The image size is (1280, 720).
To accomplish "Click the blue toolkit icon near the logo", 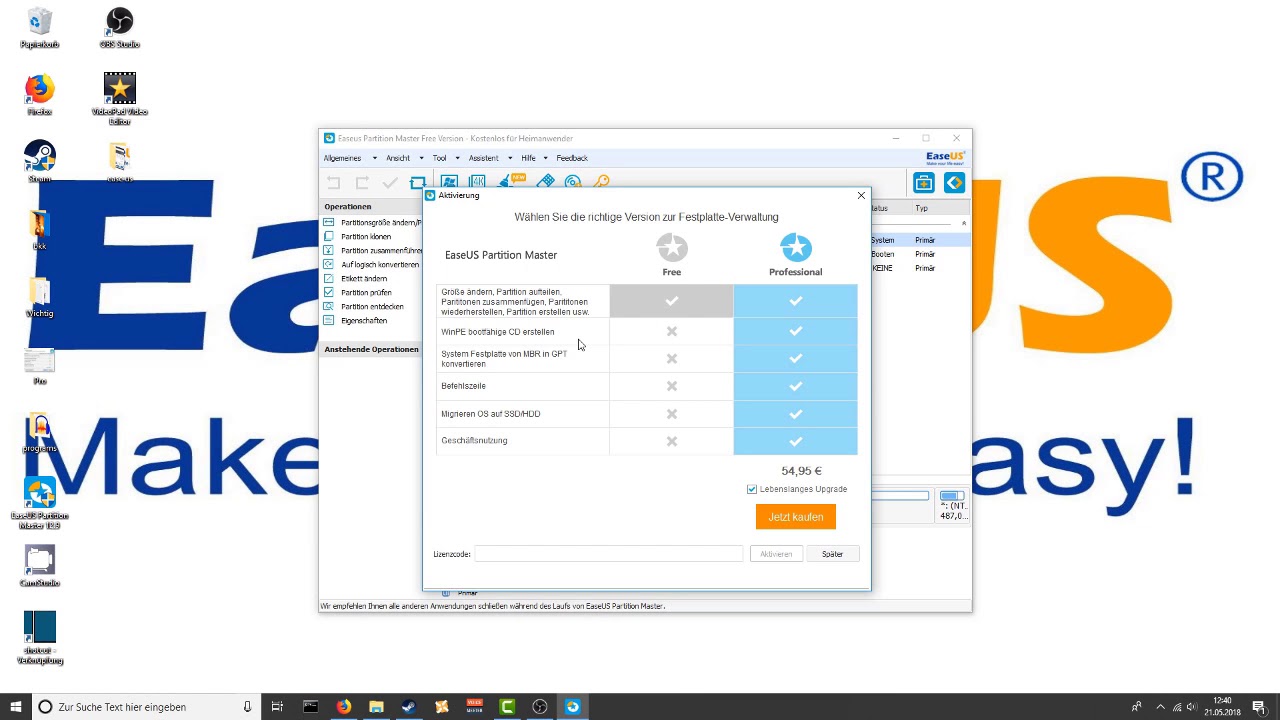I will coord(923,182).
